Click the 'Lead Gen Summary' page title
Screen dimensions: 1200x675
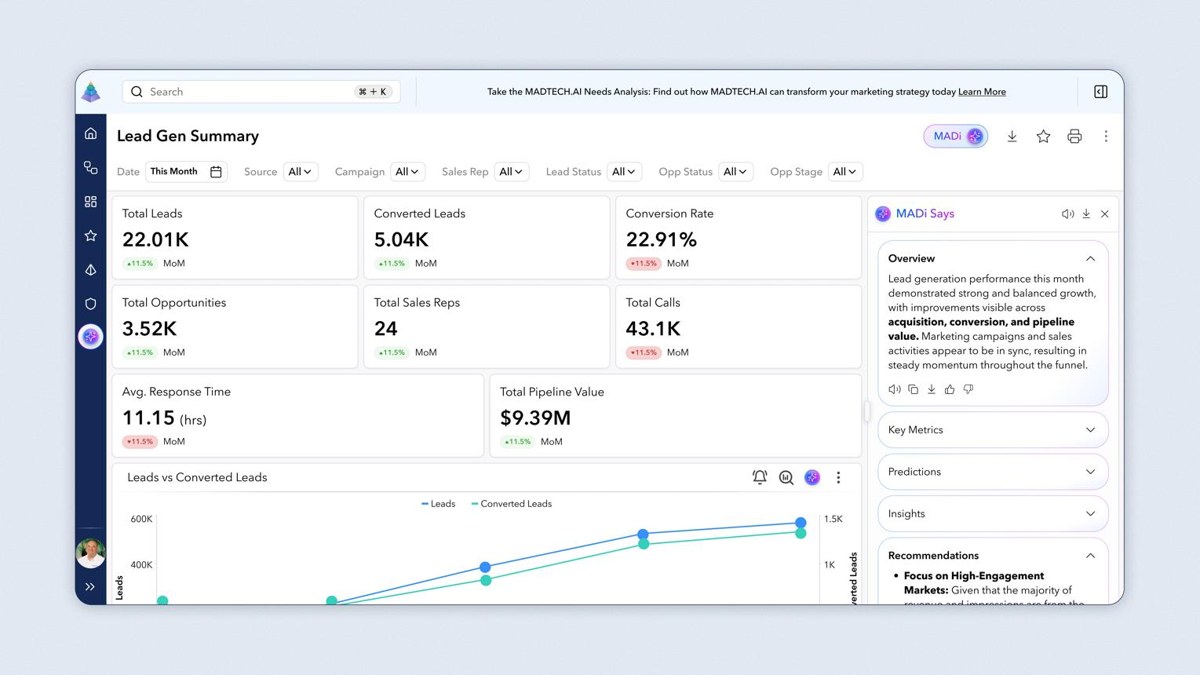pyautogui.click(x=188, y=136)
